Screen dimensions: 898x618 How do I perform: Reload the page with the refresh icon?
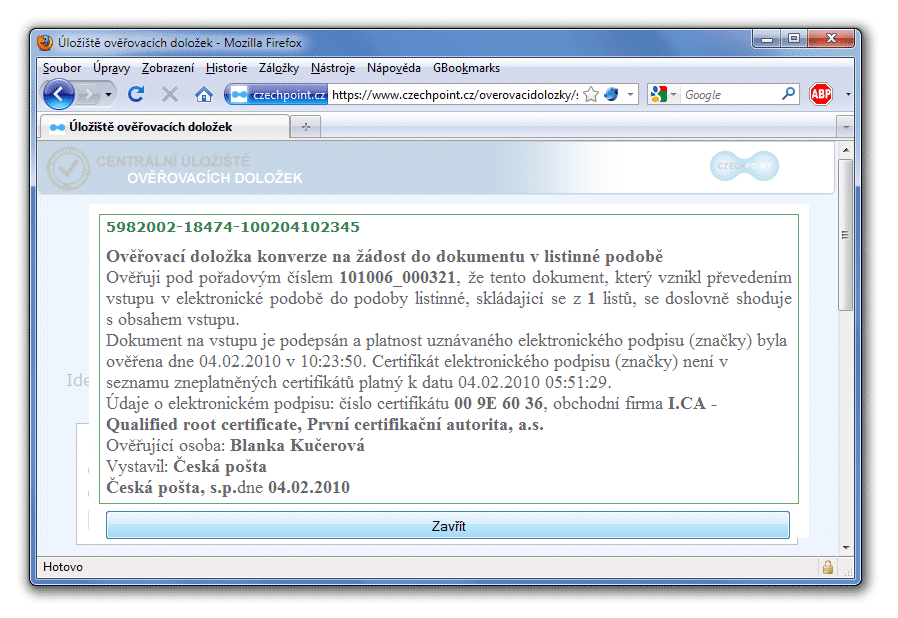pyautogui.click(x=136, y=94)
